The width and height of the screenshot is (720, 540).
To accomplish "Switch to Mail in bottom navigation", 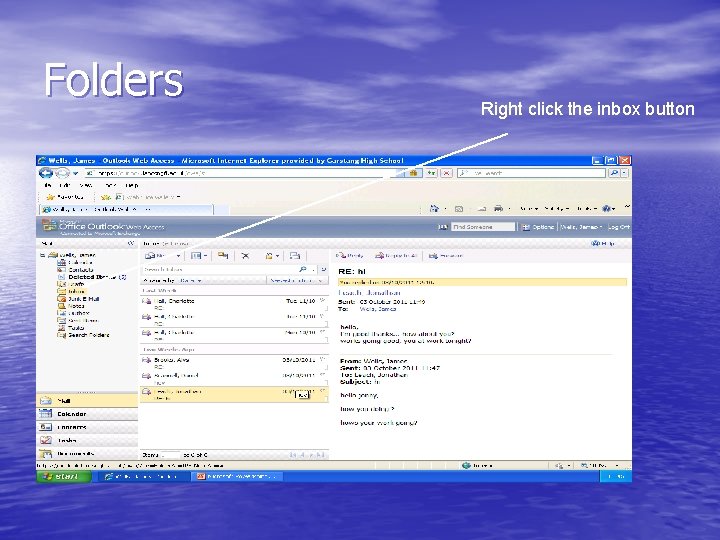I will [87, 400].
